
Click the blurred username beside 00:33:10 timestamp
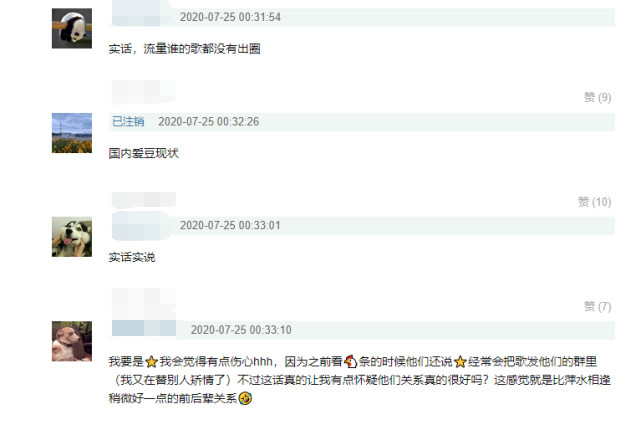coord(144,328)
